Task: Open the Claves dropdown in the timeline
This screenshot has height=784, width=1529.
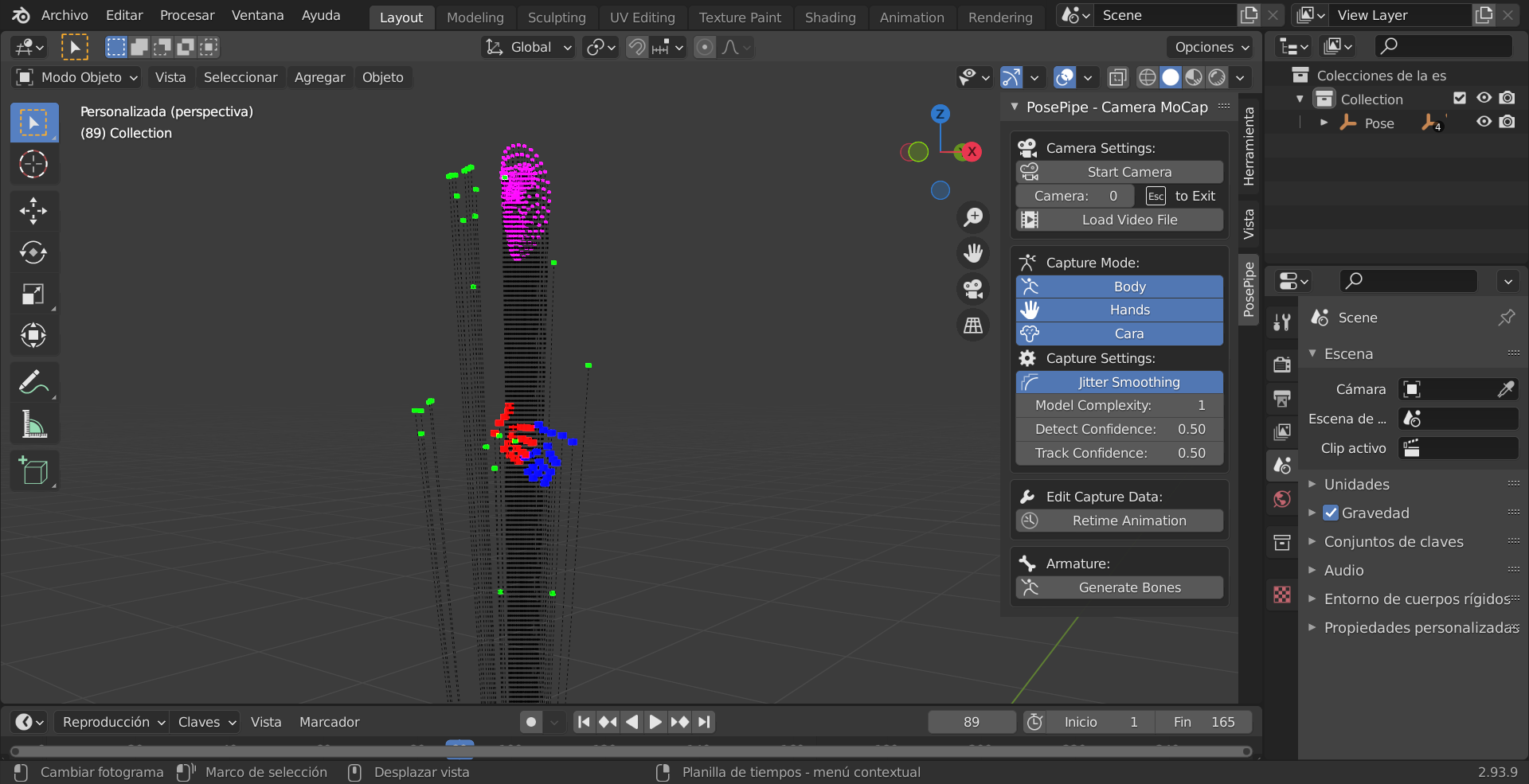Action: tap(205, 722)
